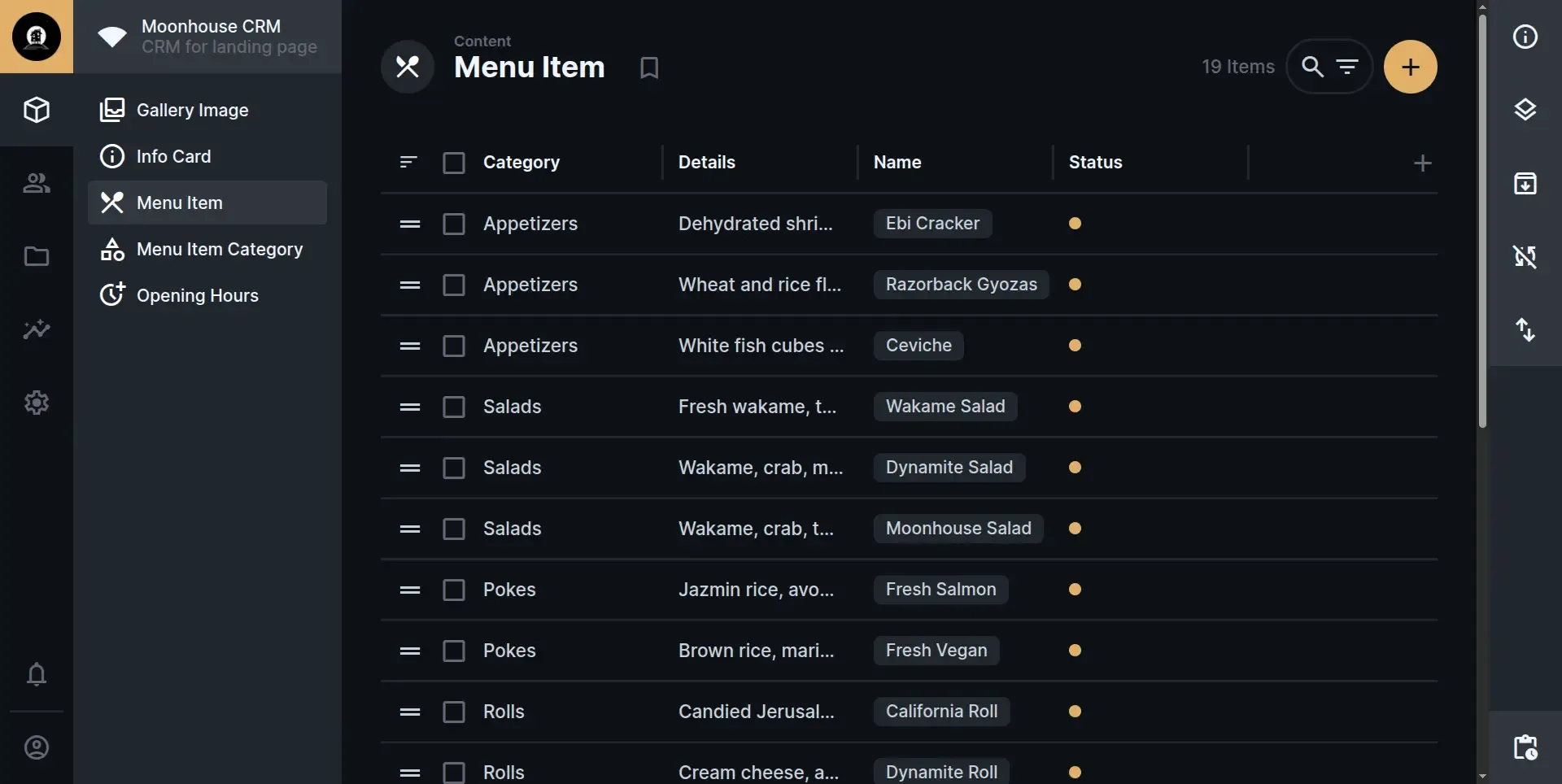Check the select-all checkbox in the header
This screenshot has height=784, width=1562.
(455, 163)
